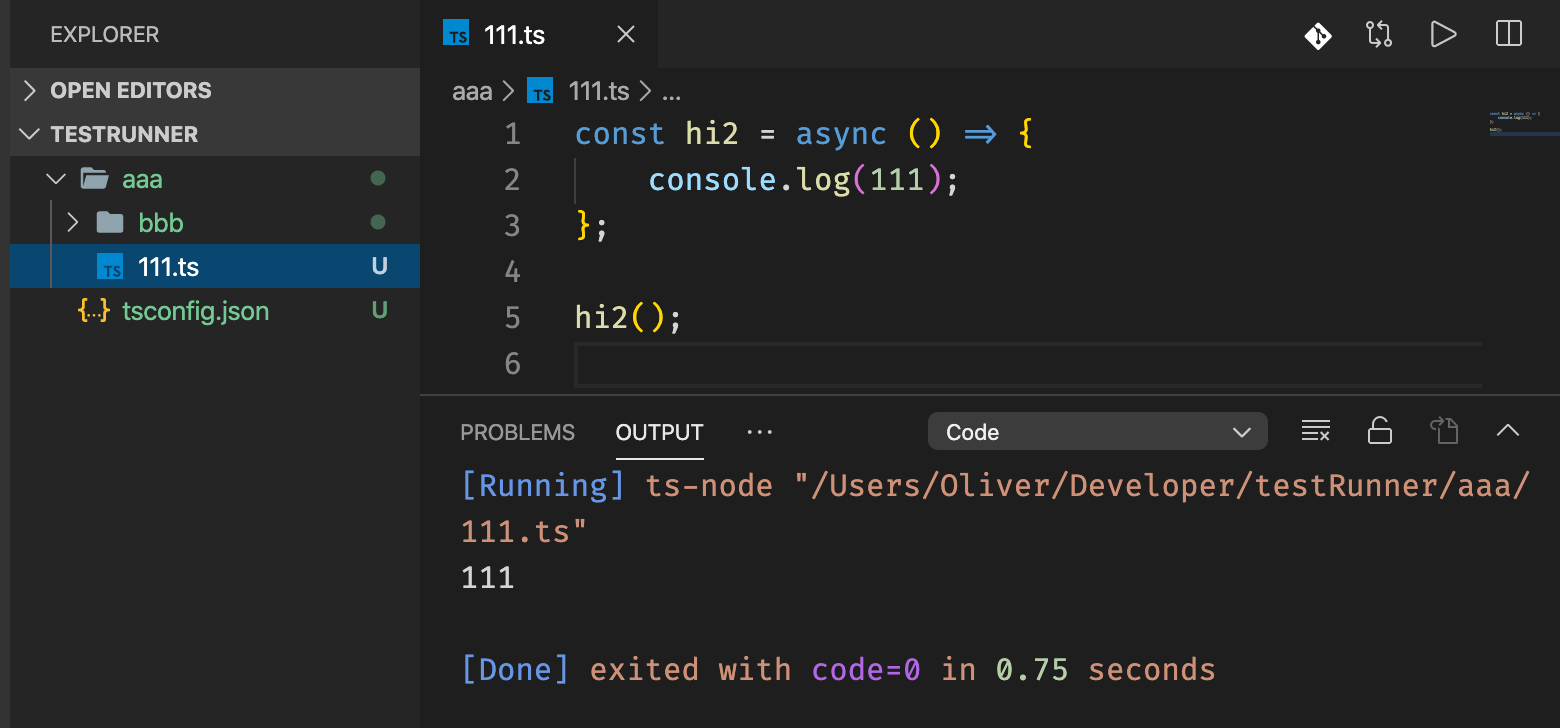Switch to the PROBLEMS tab
Screen dimensions: 1560x728
[518, 432]
